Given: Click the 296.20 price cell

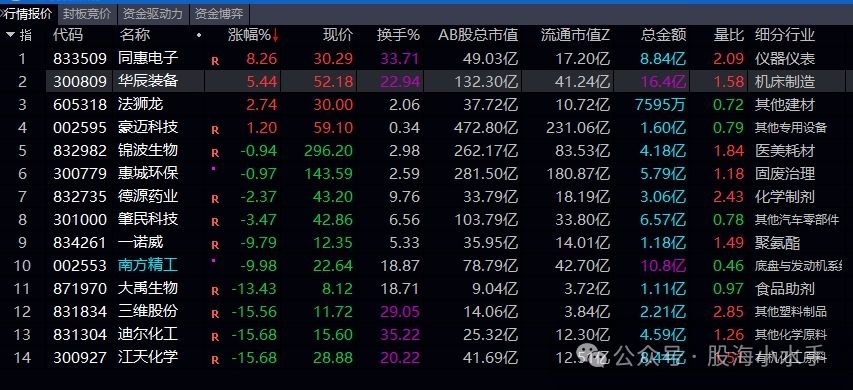Looking at the screenshot, I should tap(328, 150).
